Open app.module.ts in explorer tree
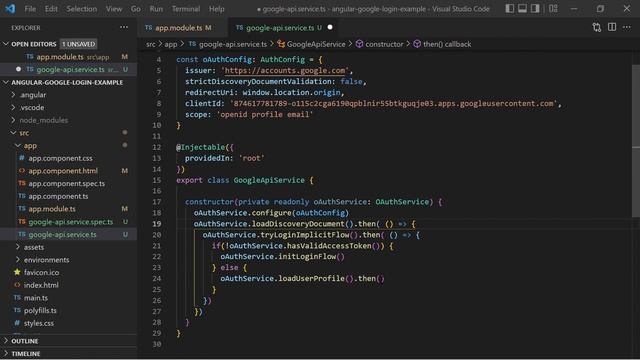The height and width of the screenshot is (360, 640). click(52, 209)
